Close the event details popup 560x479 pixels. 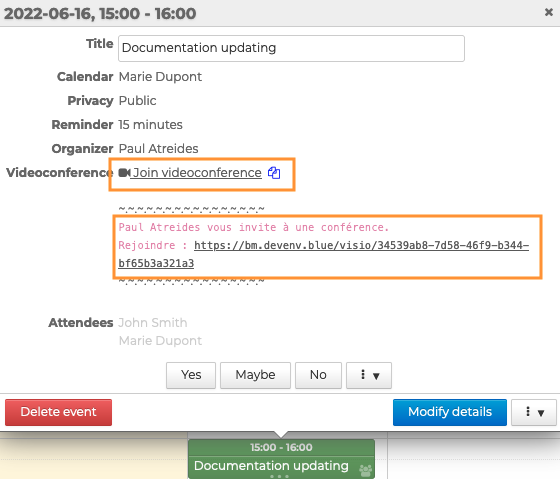549,13
